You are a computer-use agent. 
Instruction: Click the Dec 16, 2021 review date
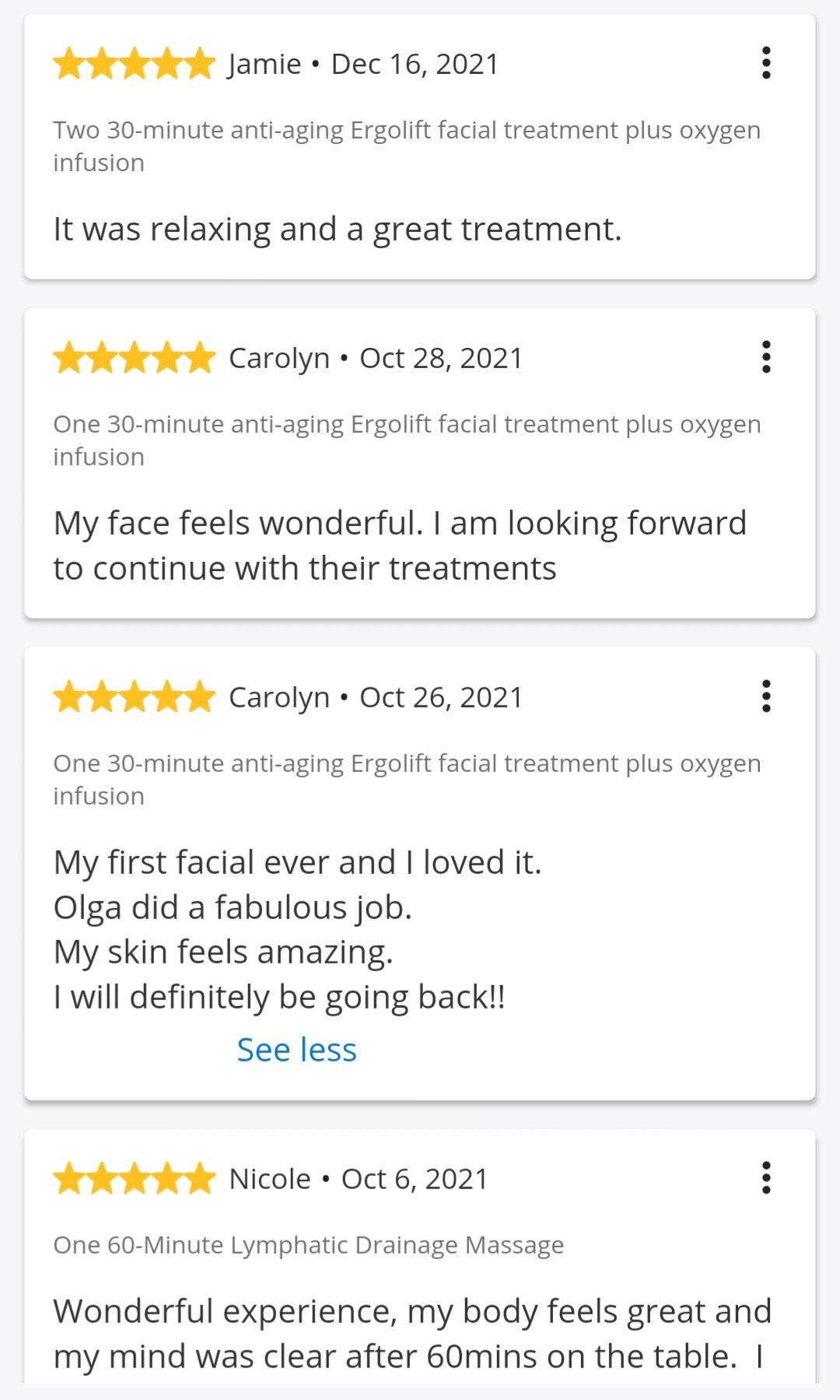[x=415, y=64]
